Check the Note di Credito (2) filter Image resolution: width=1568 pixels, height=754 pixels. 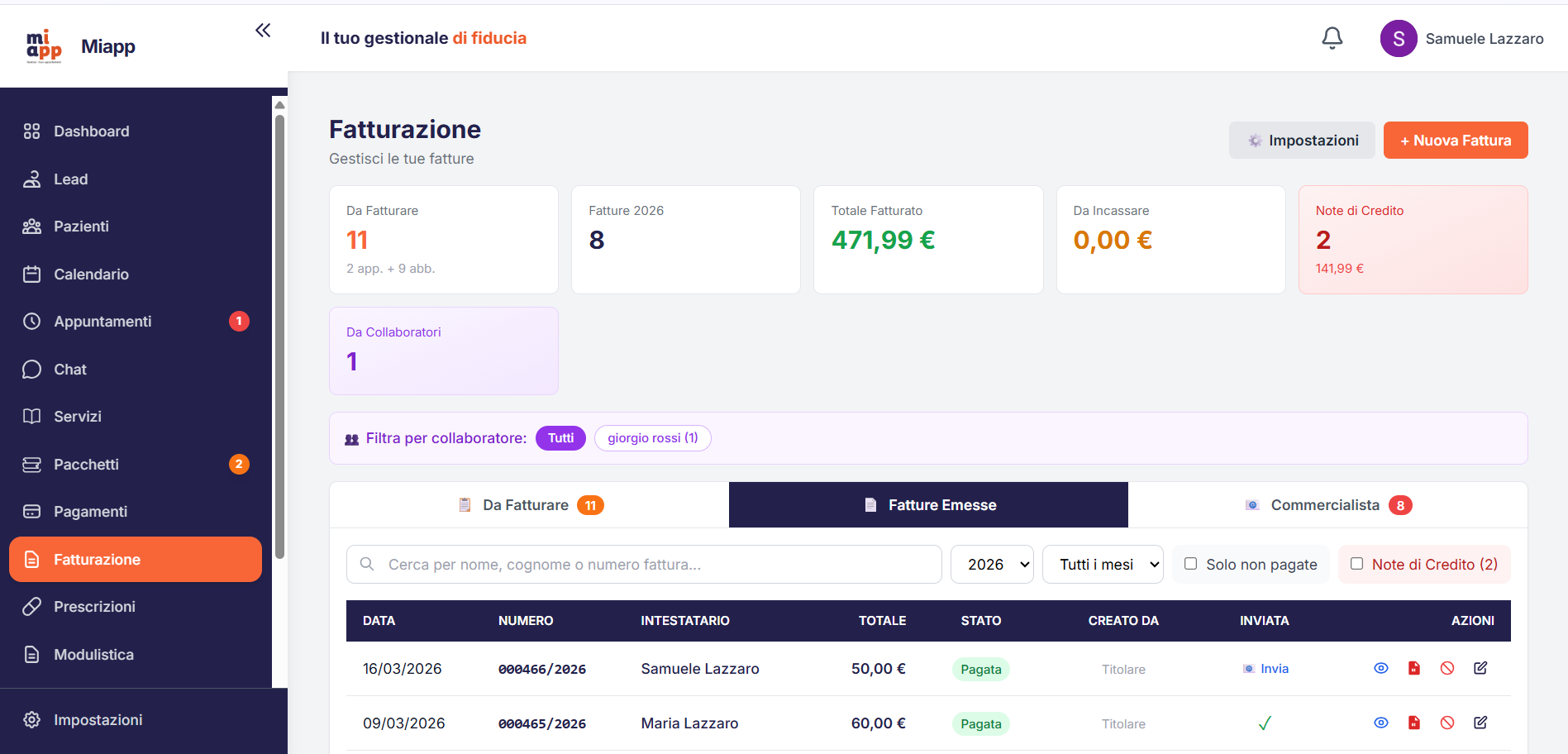(x=1356, y=564)
